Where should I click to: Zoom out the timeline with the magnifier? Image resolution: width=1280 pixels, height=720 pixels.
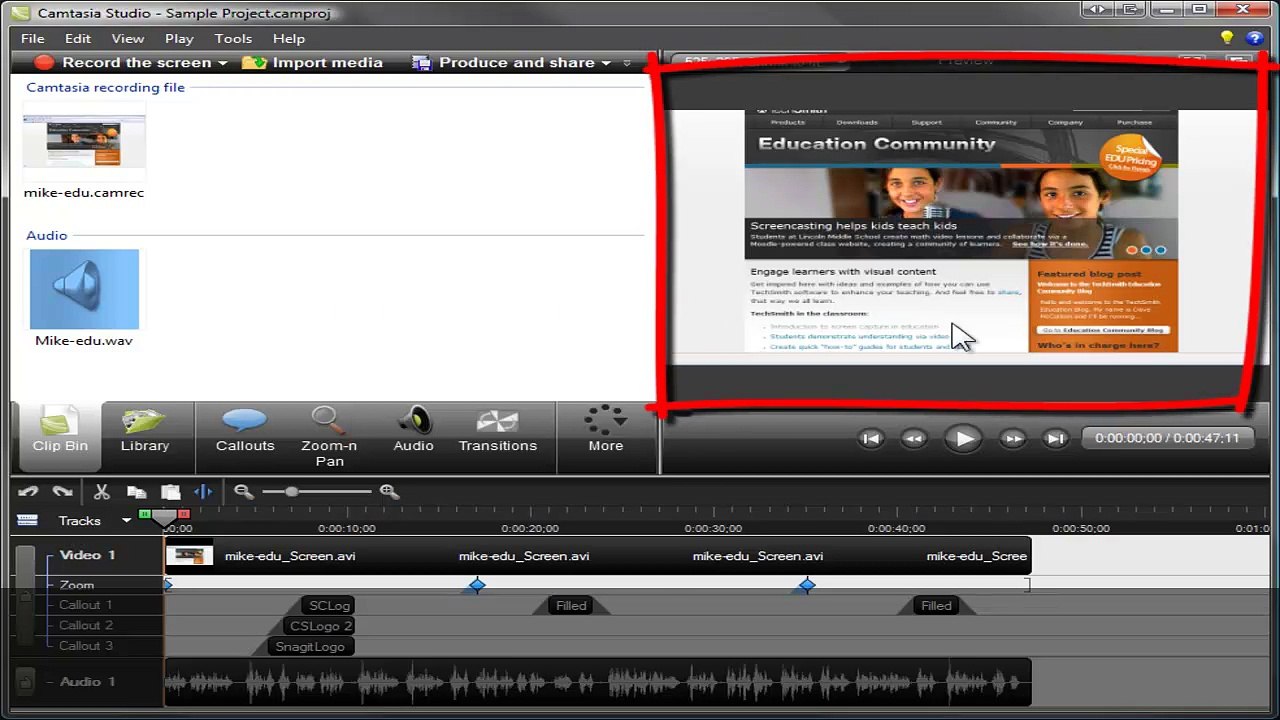coord(243,492)
